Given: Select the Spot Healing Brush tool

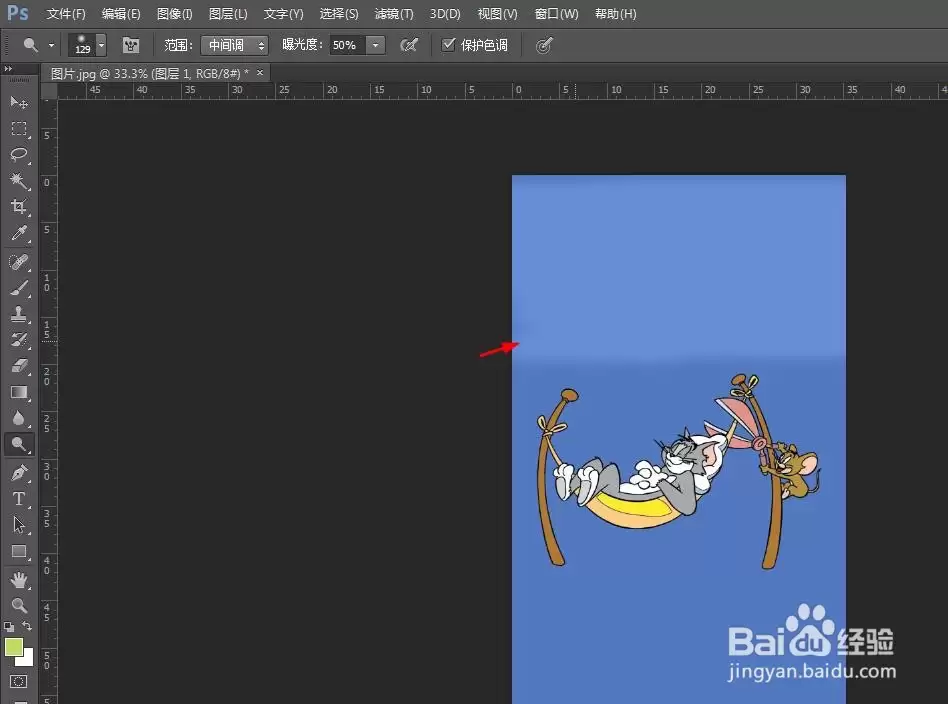Looking at the screenshot, I should tap(19, 262).
